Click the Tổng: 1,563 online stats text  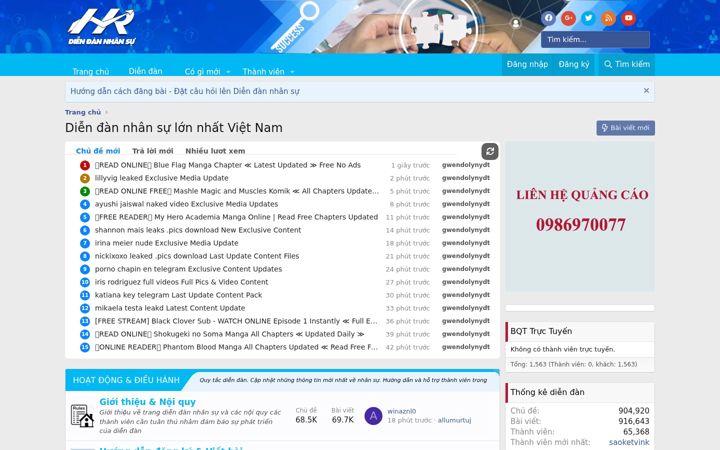[574, 364]
